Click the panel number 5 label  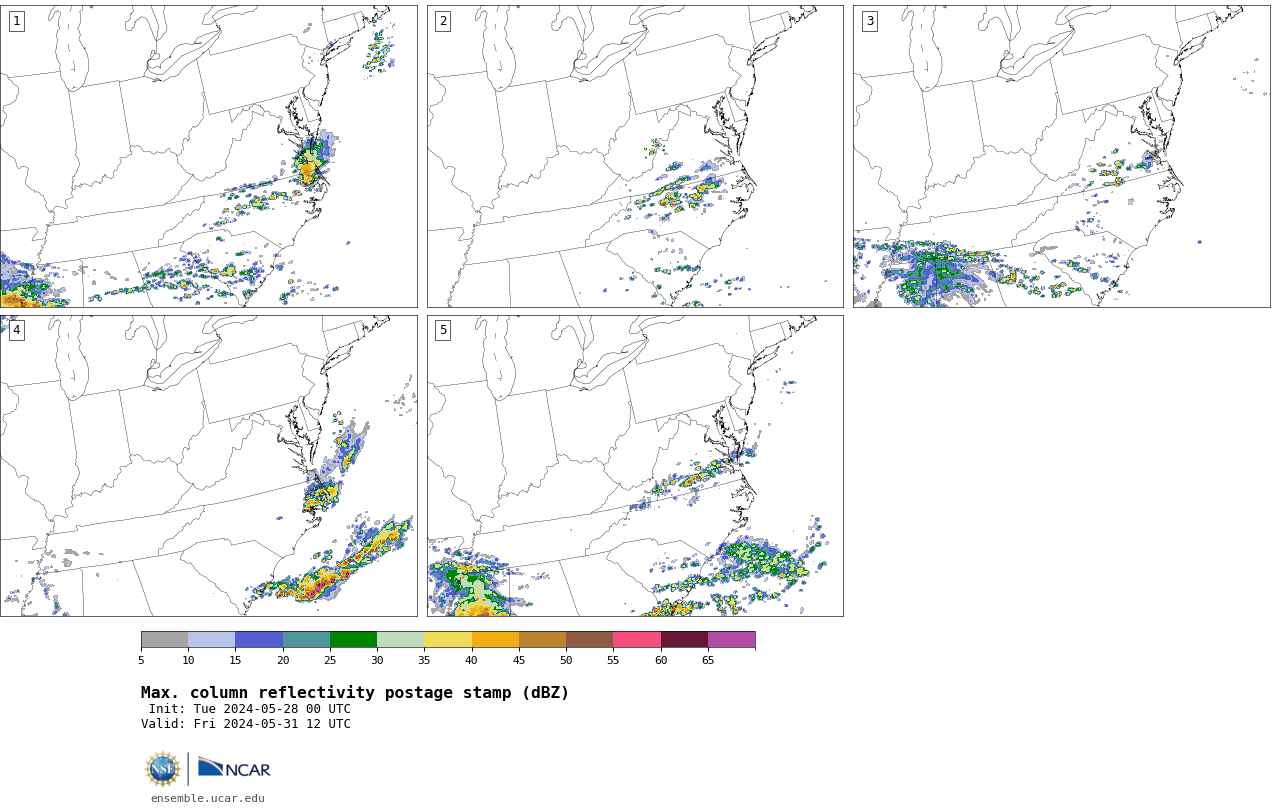443,330
